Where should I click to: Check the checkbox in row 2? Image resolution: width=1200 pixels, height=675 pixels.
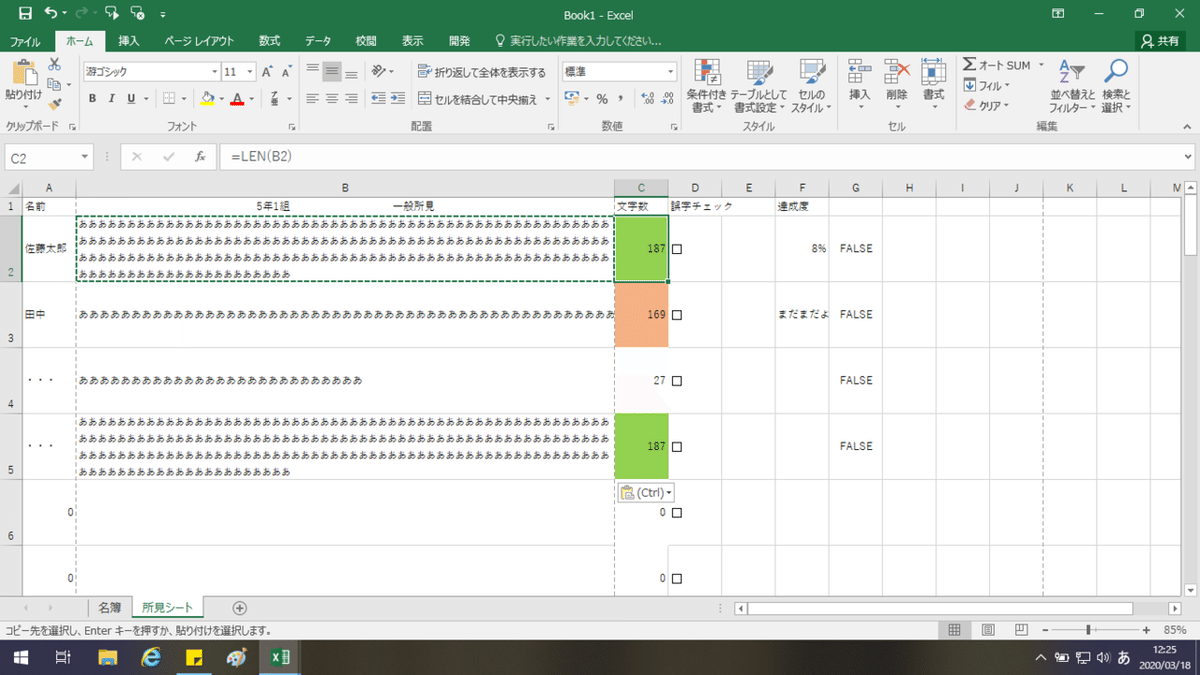click(x=677, y=249)
